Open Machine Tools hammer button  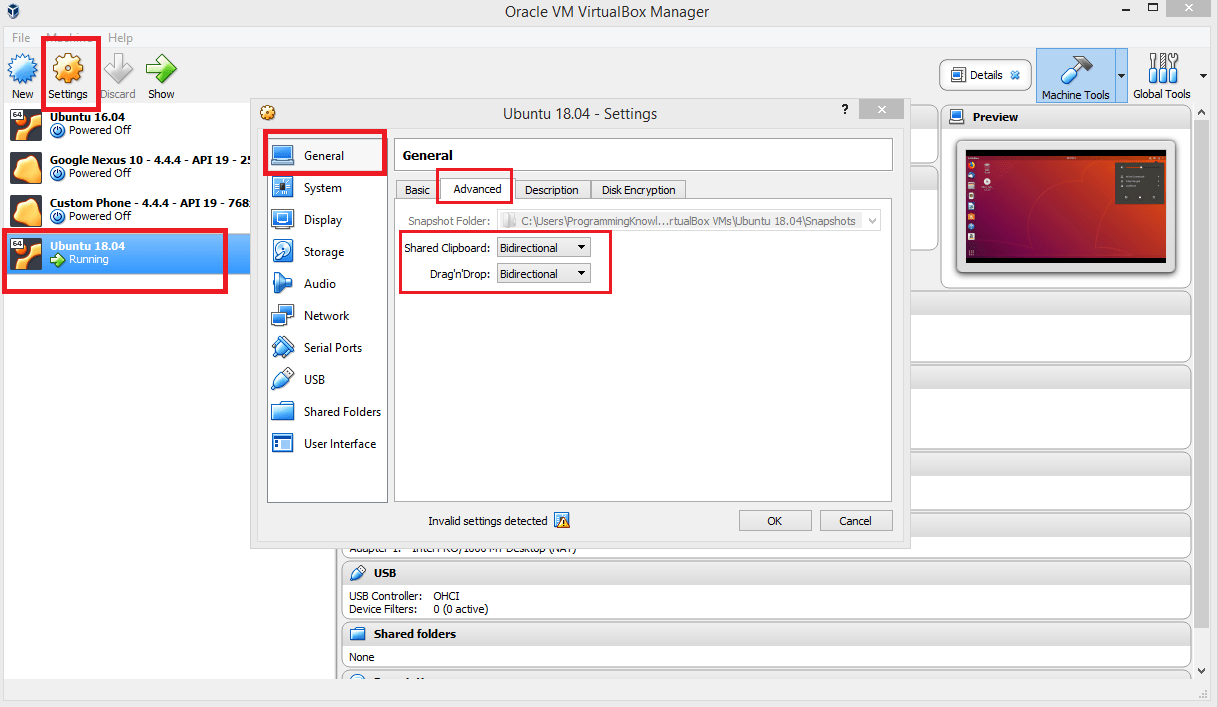click(1075, 76)
